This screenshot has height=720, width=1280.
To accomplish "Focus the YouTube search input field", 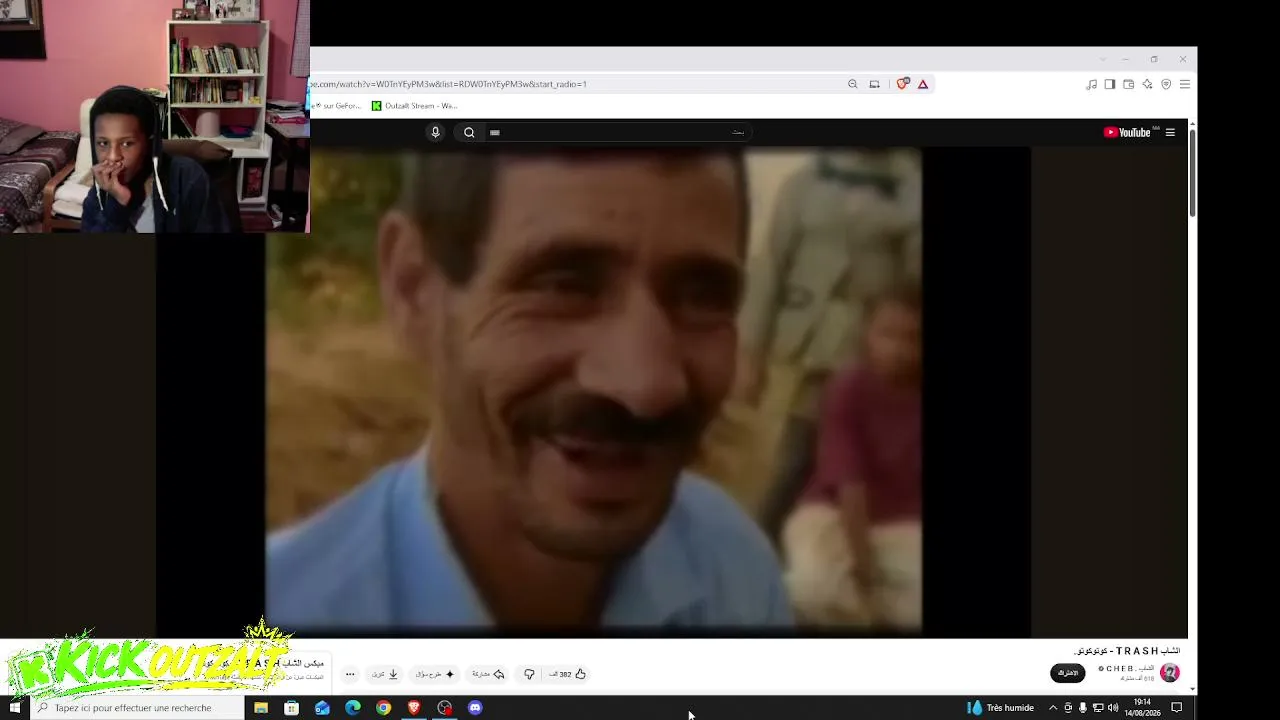I will (x=617, y=132).
